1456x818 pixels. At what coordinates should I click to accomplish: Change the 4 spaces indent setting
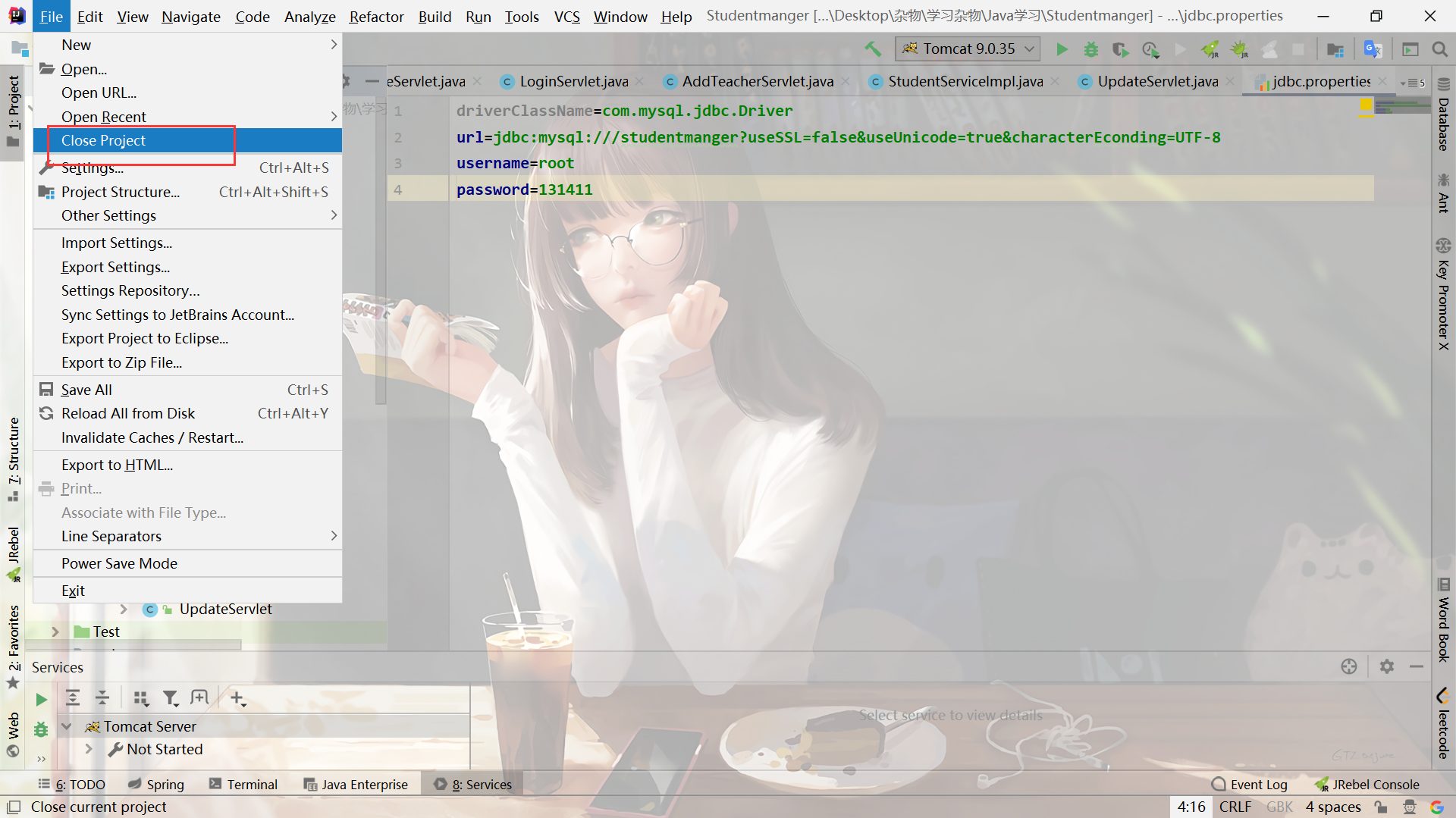click(x=1332, y=807)
